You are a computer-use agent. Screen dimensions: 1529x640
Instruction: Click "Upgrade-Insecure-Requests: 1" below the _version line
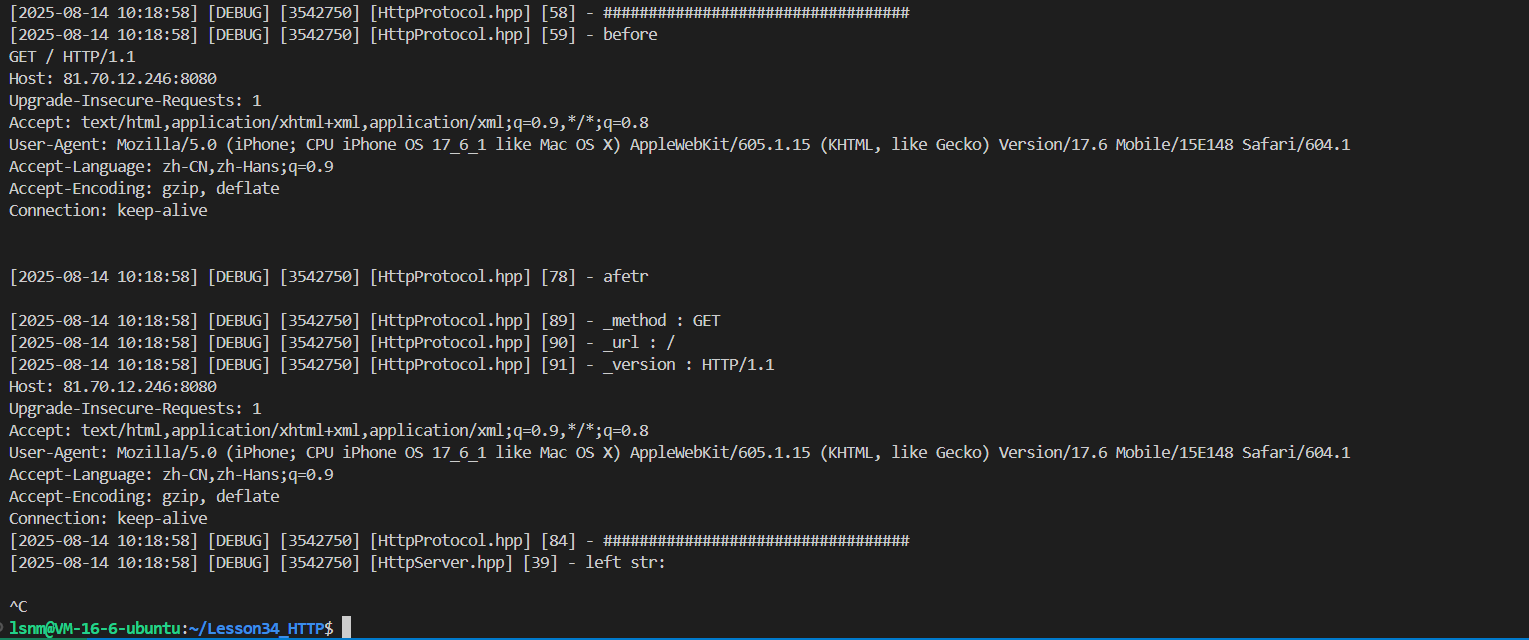(135, 408)
